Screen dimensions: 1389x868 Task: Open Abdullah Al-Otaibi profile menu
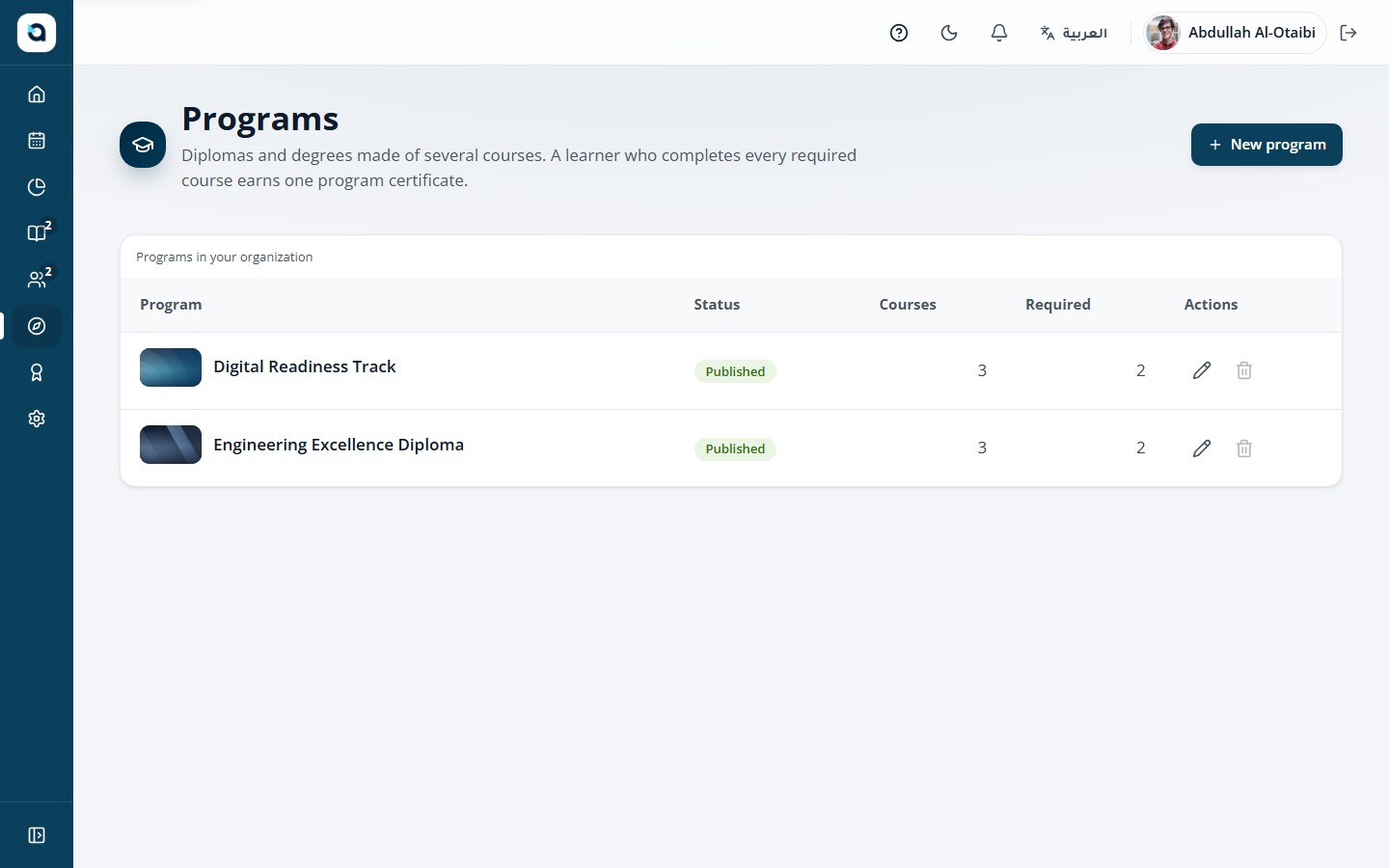(1235, 33)
